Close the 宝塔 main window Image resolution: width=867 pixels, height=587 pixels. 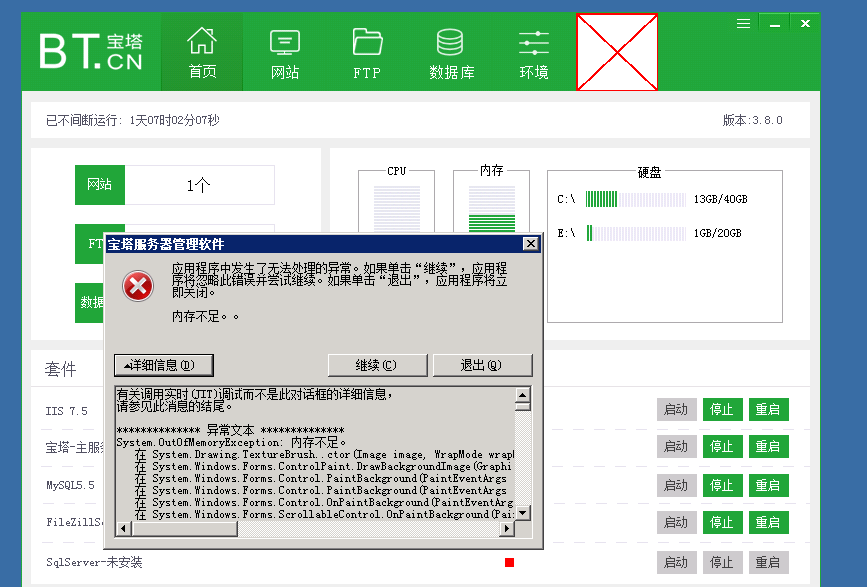coord(805,24)
